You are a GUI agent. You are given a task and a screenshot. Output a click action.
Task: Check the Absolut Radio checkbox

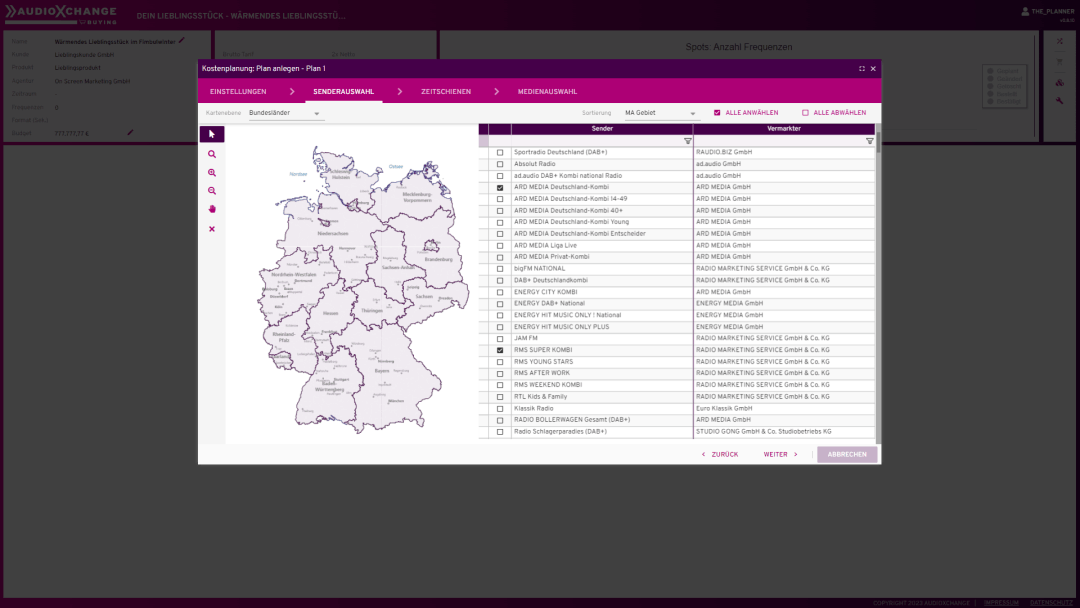coord(500,165)
